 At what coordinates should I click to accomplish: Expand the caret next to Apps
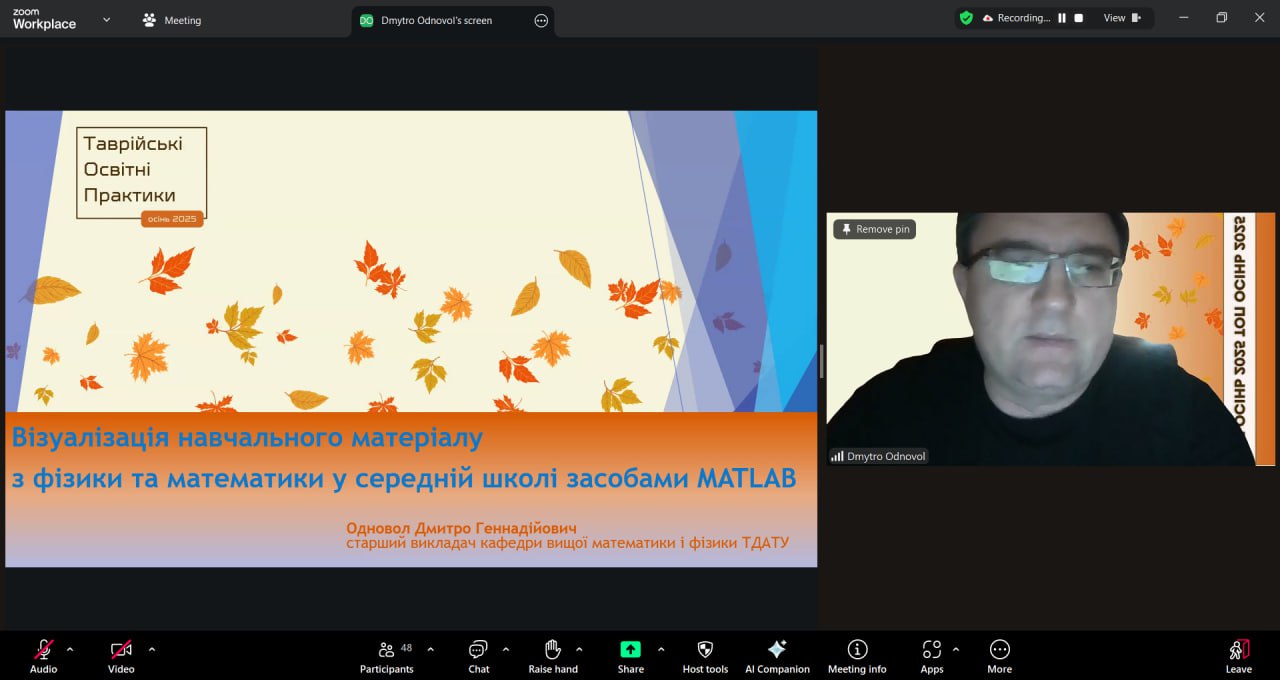(x=956, y=649)
